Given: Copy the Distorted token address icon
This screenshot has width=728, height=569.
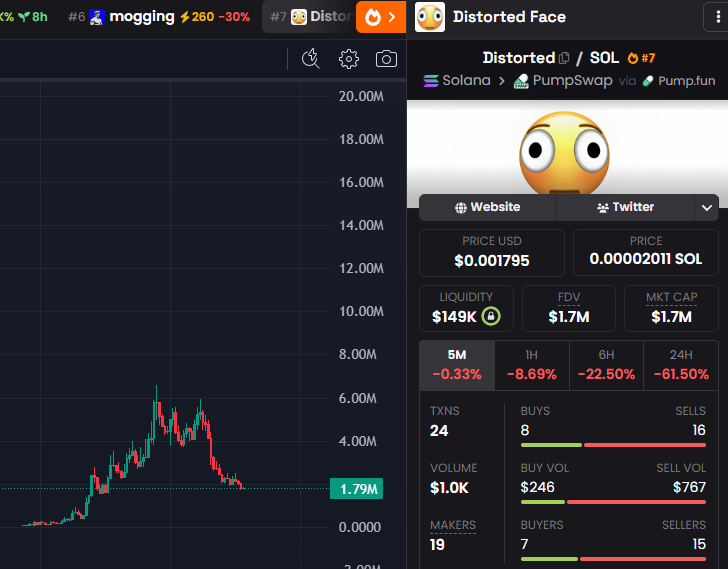Looking at the screenshot, I should tap(564, 58).
